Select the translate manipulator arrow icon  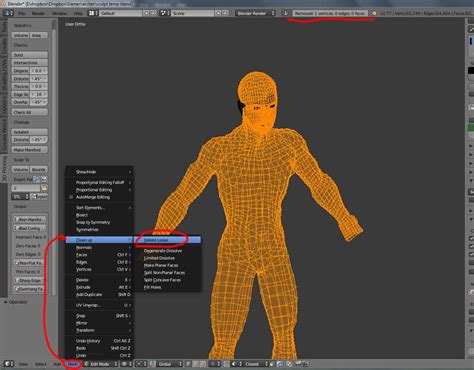pyautogui.click(x=188, y=364)
